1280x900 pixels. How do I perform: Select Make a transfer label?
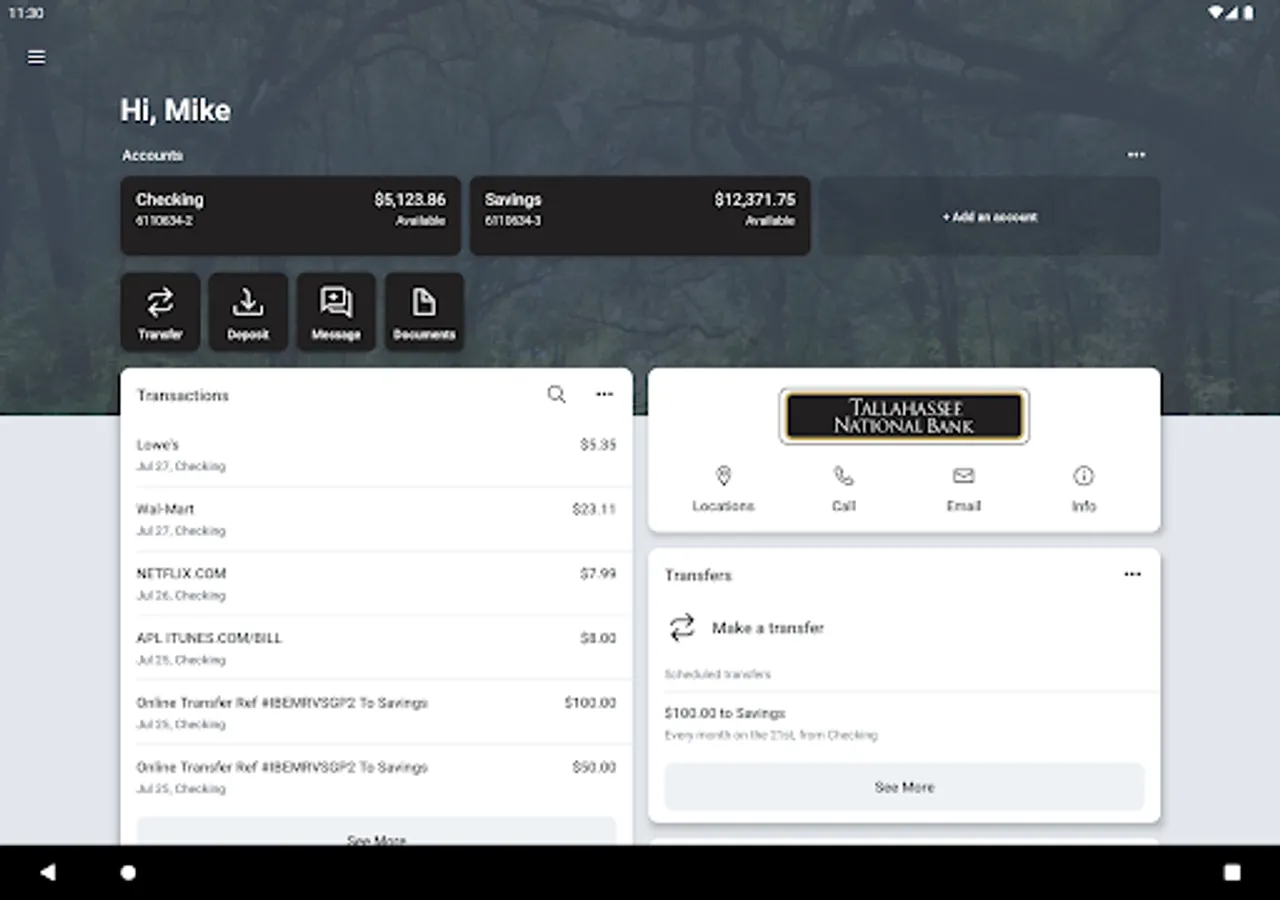(768, 628)
